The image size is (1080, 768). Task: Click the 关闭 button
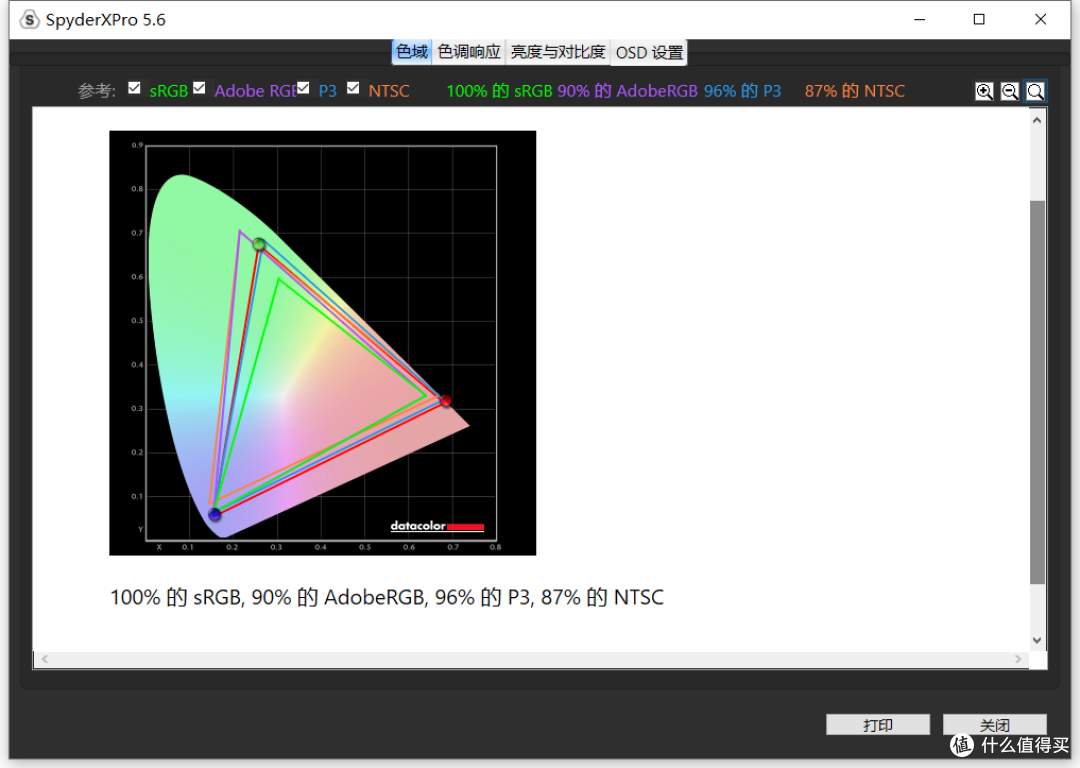click(x=995, y=725)
